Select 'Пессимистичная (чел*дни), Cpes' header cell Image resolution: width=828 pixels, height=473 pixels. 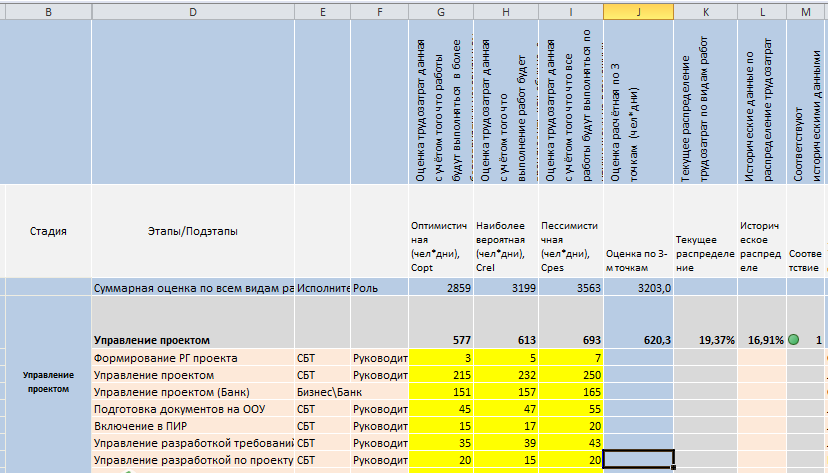click(x=571, y=231)
